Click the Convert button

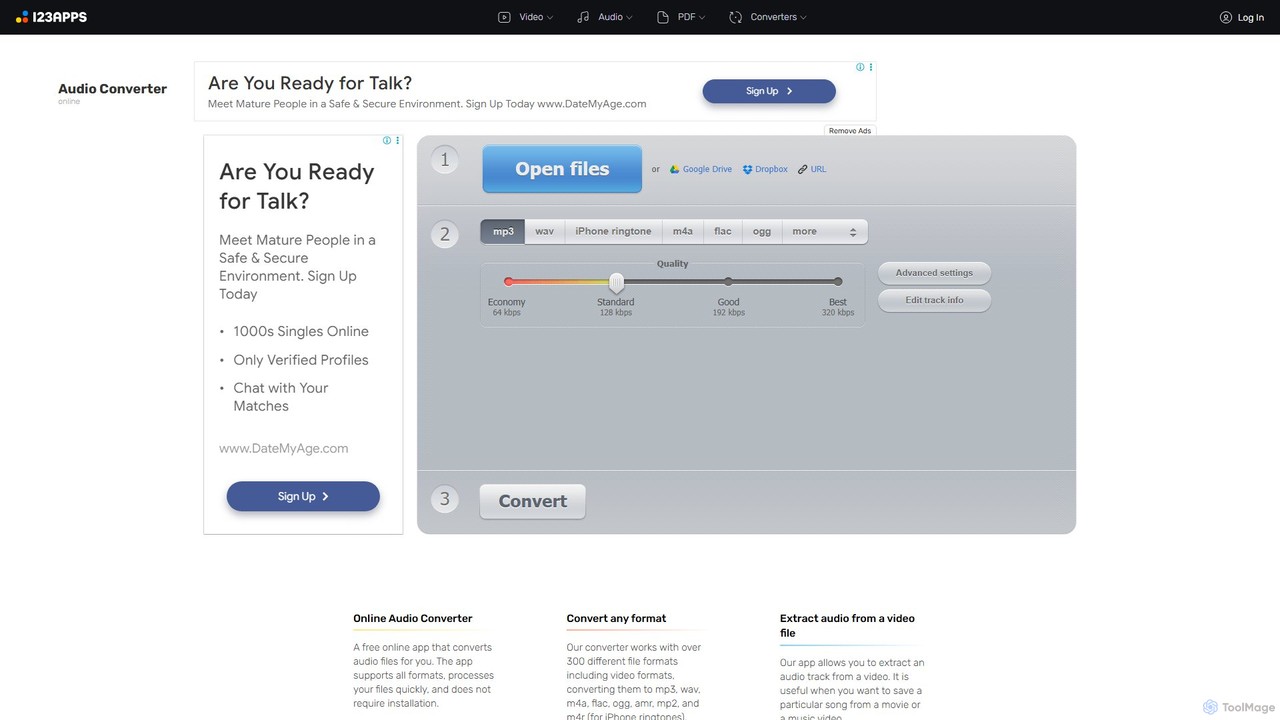click(533, 501)
